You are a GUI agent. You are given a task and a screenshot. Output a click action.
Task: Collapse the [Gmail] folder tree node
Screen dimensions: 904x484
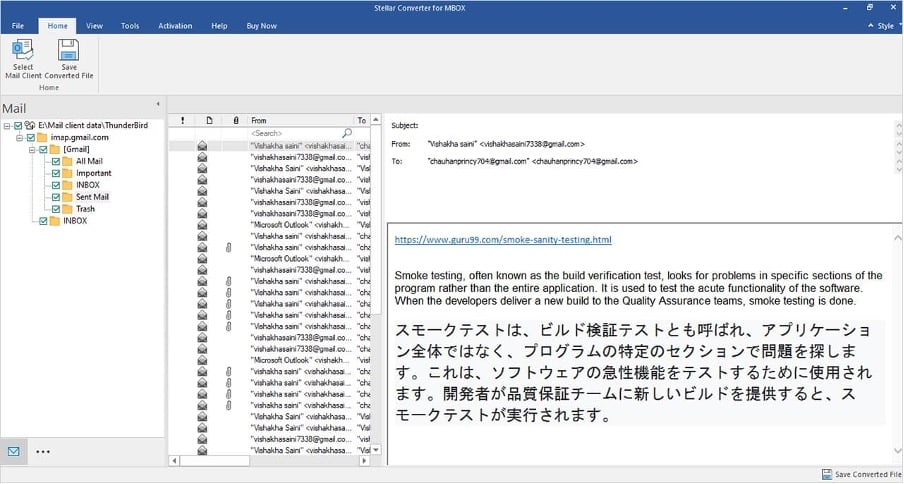pos(32,149)
